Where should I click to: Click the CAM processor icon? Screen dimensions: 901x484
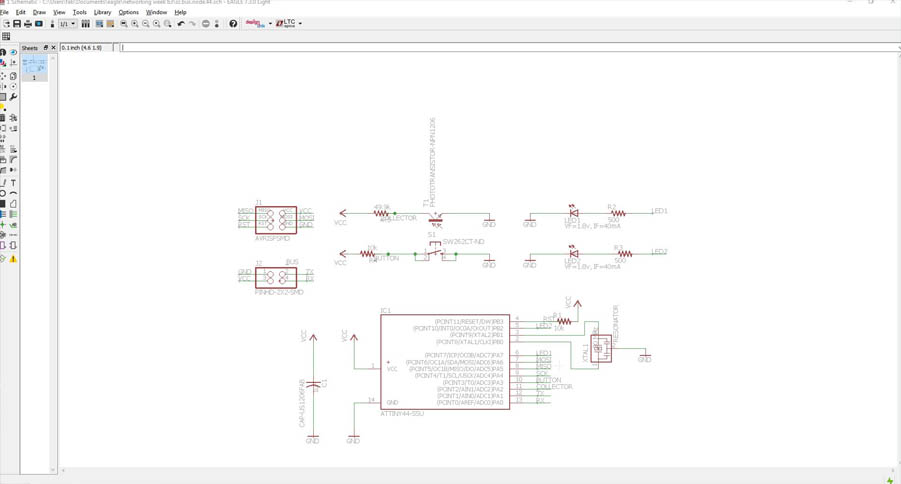pyautogui.click(x=38, y=24)
